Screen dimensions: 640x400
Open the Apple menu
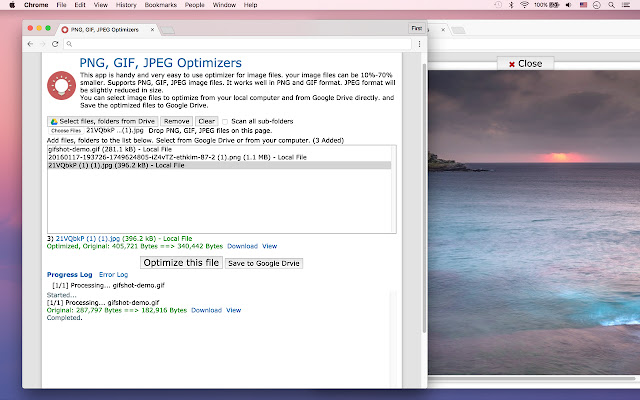[x=12, y=5]
